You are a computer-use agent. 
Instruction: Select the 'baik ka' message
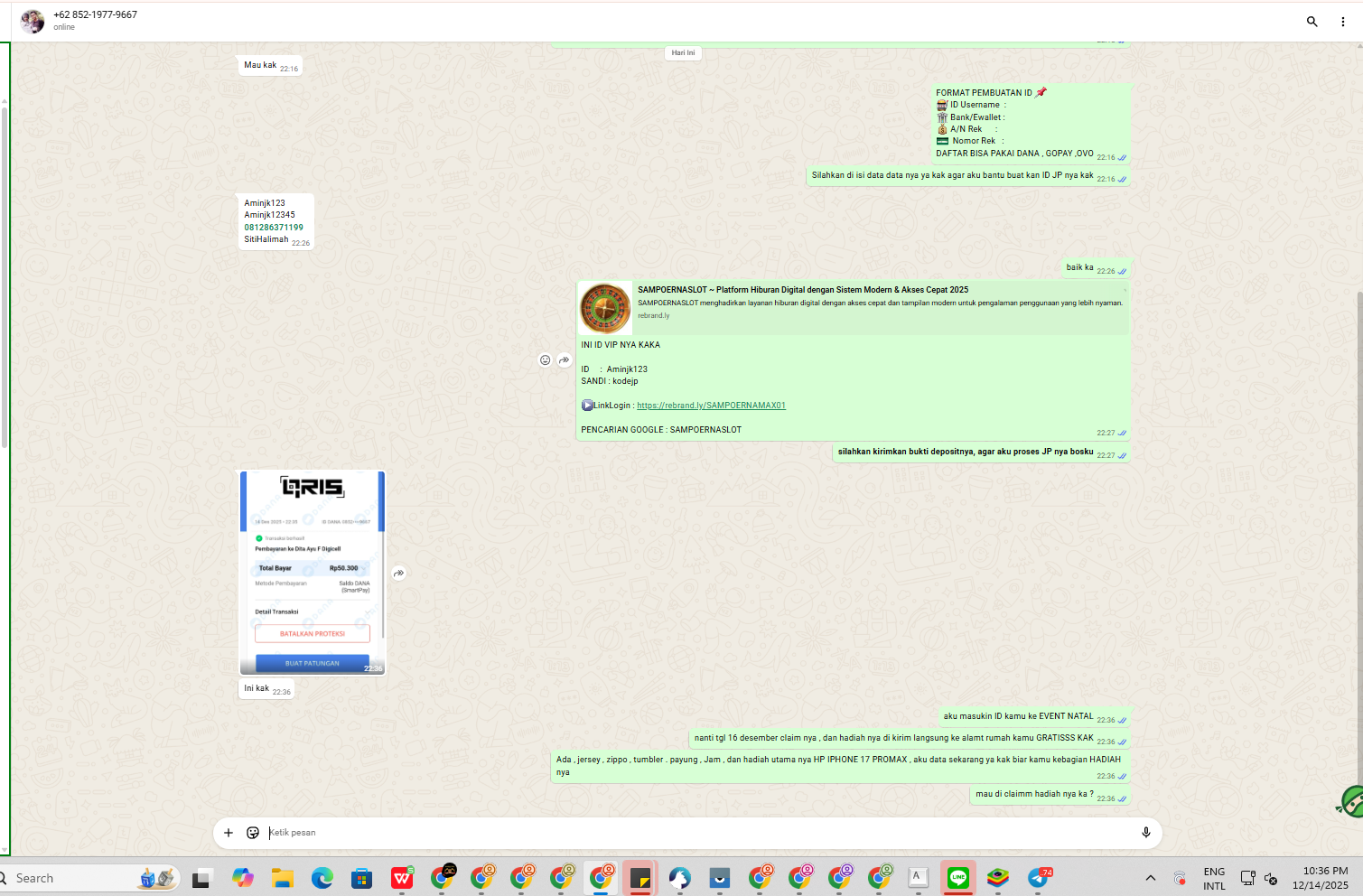coord(1096,267)
